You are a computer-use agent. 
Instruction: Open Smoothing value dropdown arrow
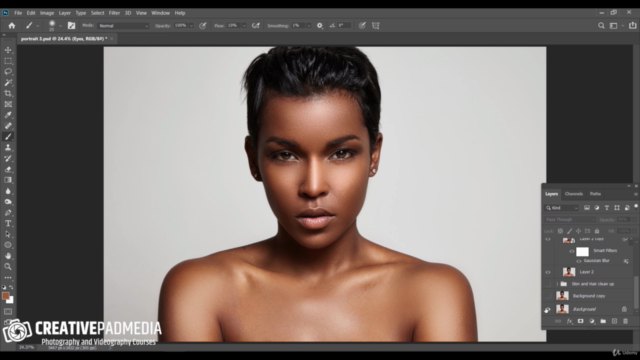[309, 26]
